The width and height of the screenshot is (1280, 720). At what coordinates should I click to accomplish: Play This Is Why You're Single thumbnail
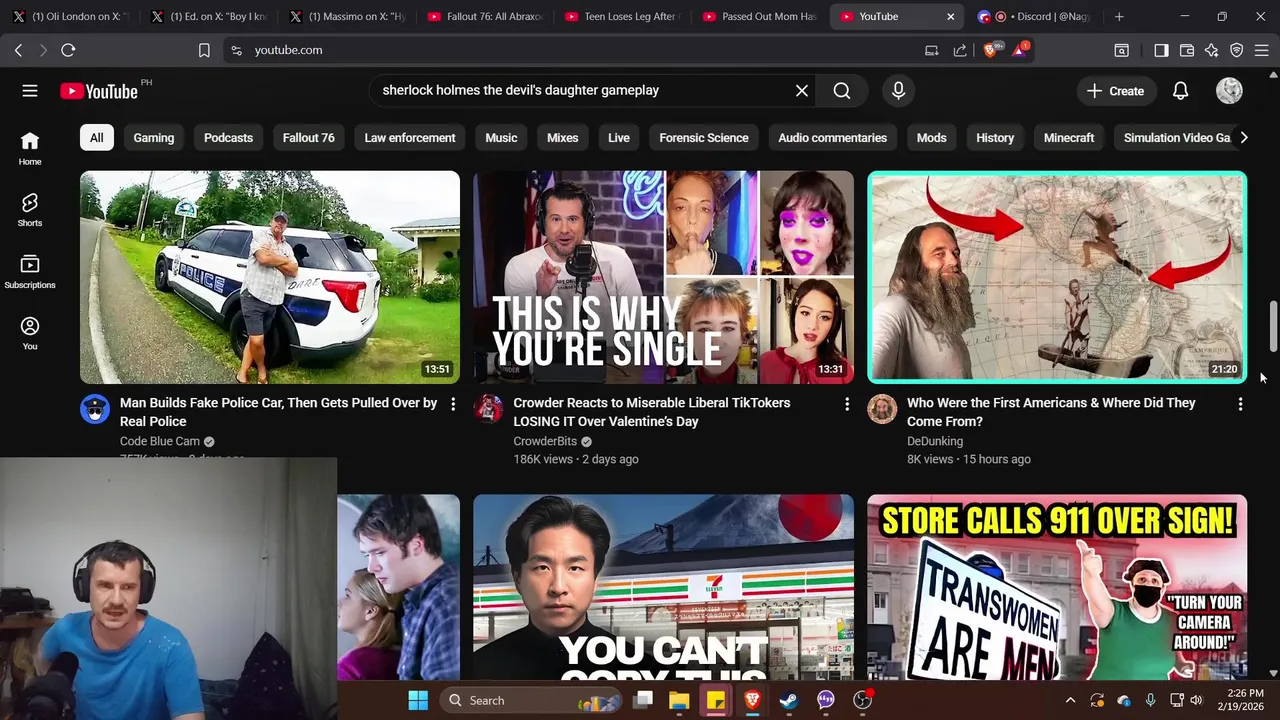pos(664,277)
